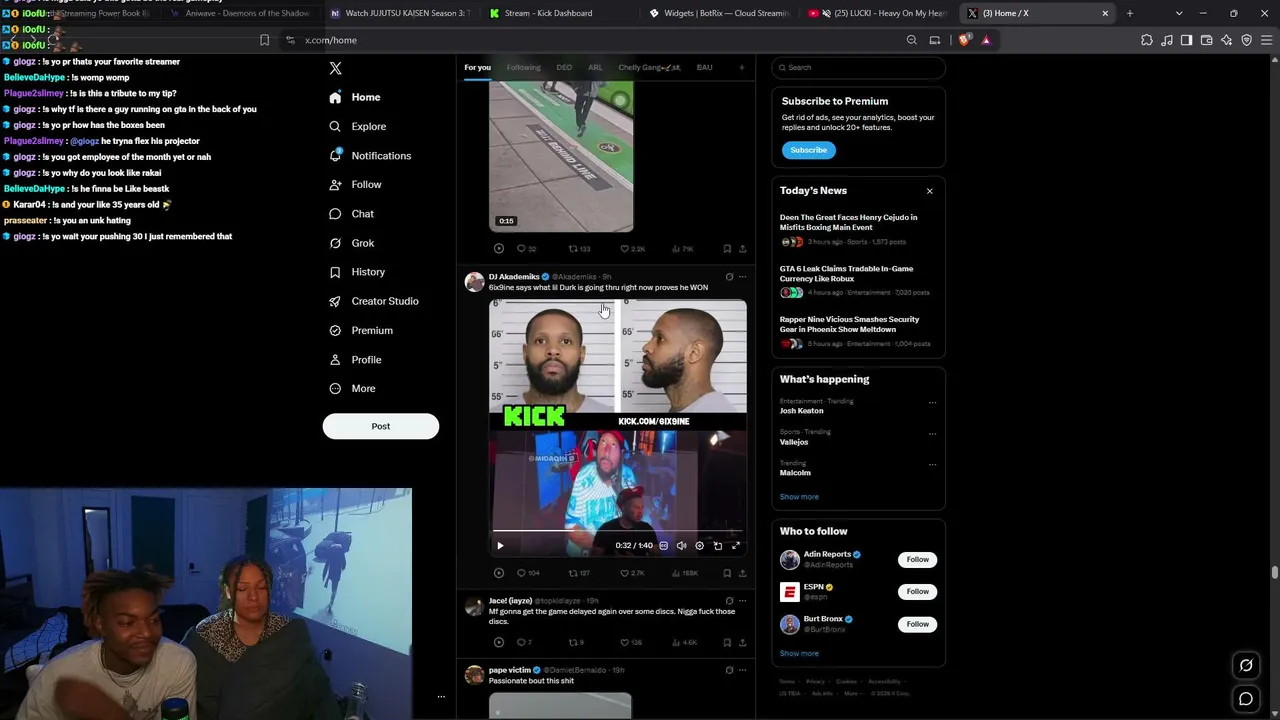Screen dimensions: 1280x720
Task: Open options for Josh Keaton trend
Action: tap(932, 403)
